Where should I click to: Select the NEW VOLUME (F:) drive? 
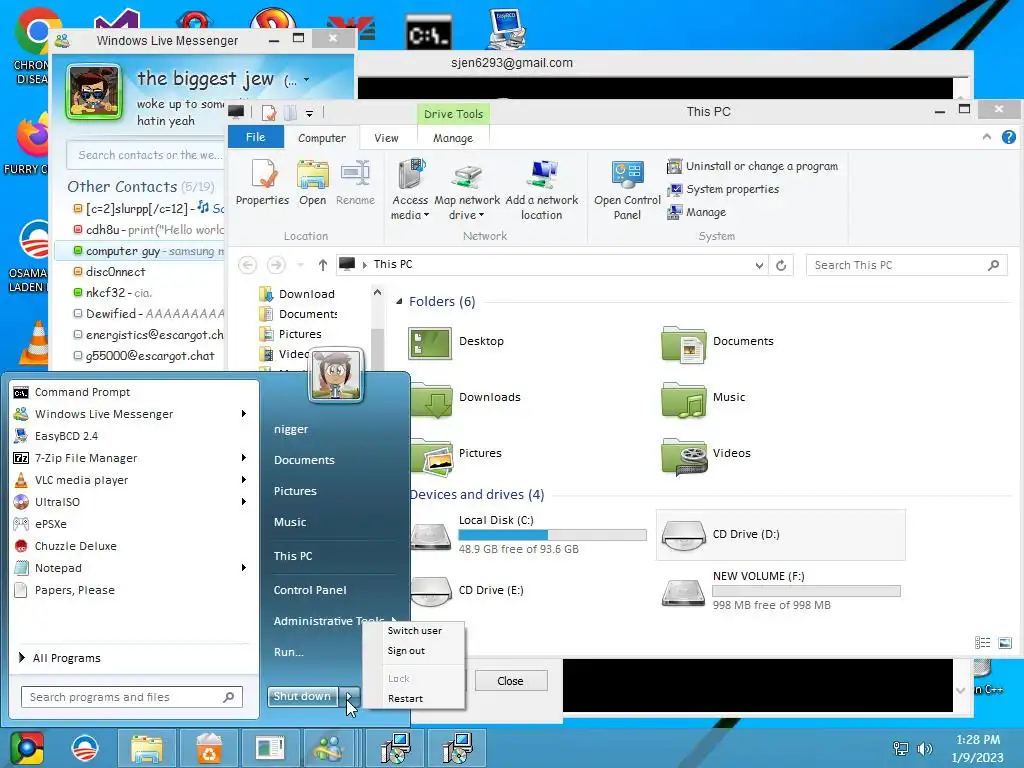[x=780, y=590]
